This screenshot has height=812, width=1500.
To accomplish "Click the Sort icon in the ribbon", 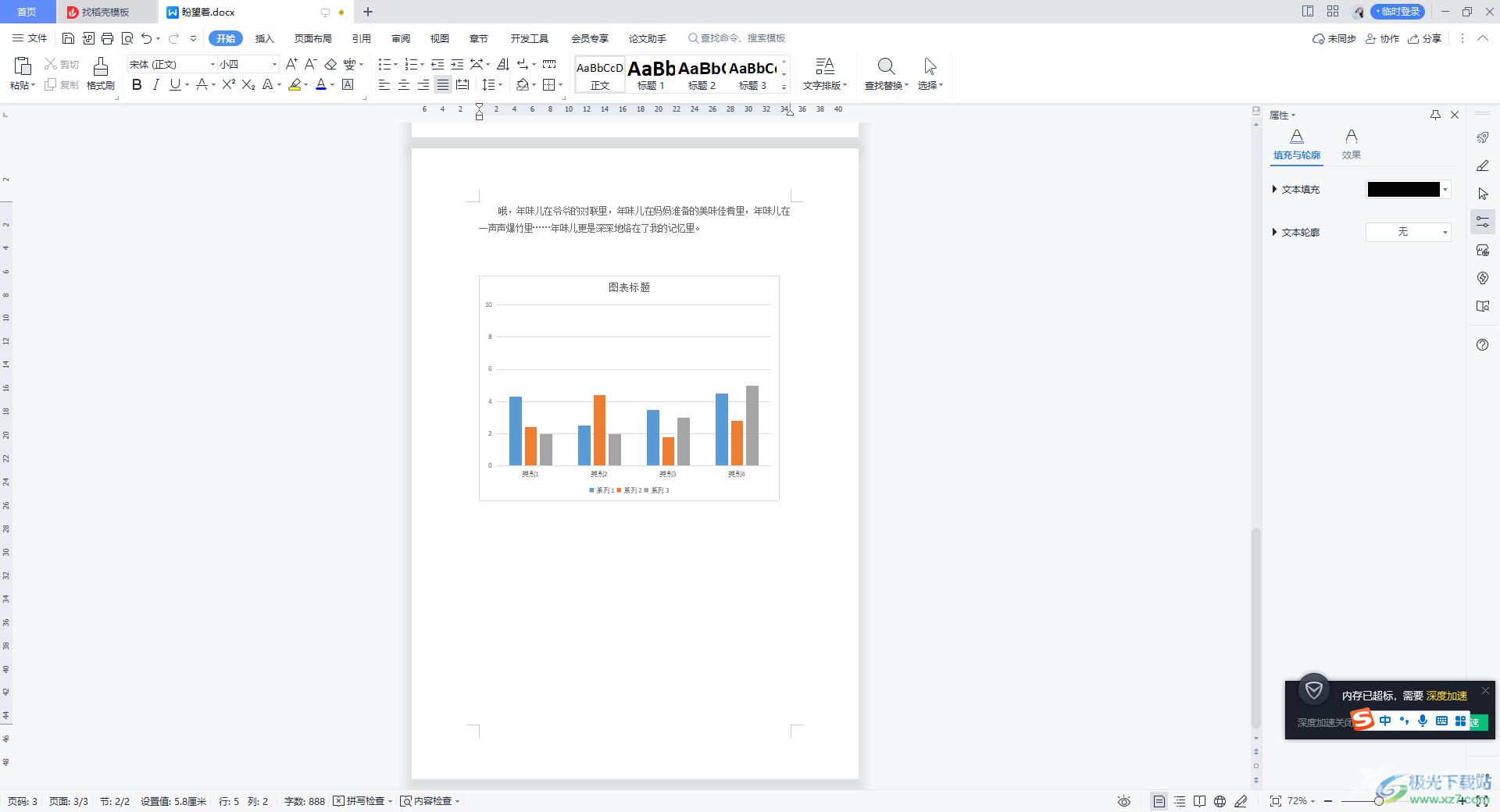I will point(502,64).
